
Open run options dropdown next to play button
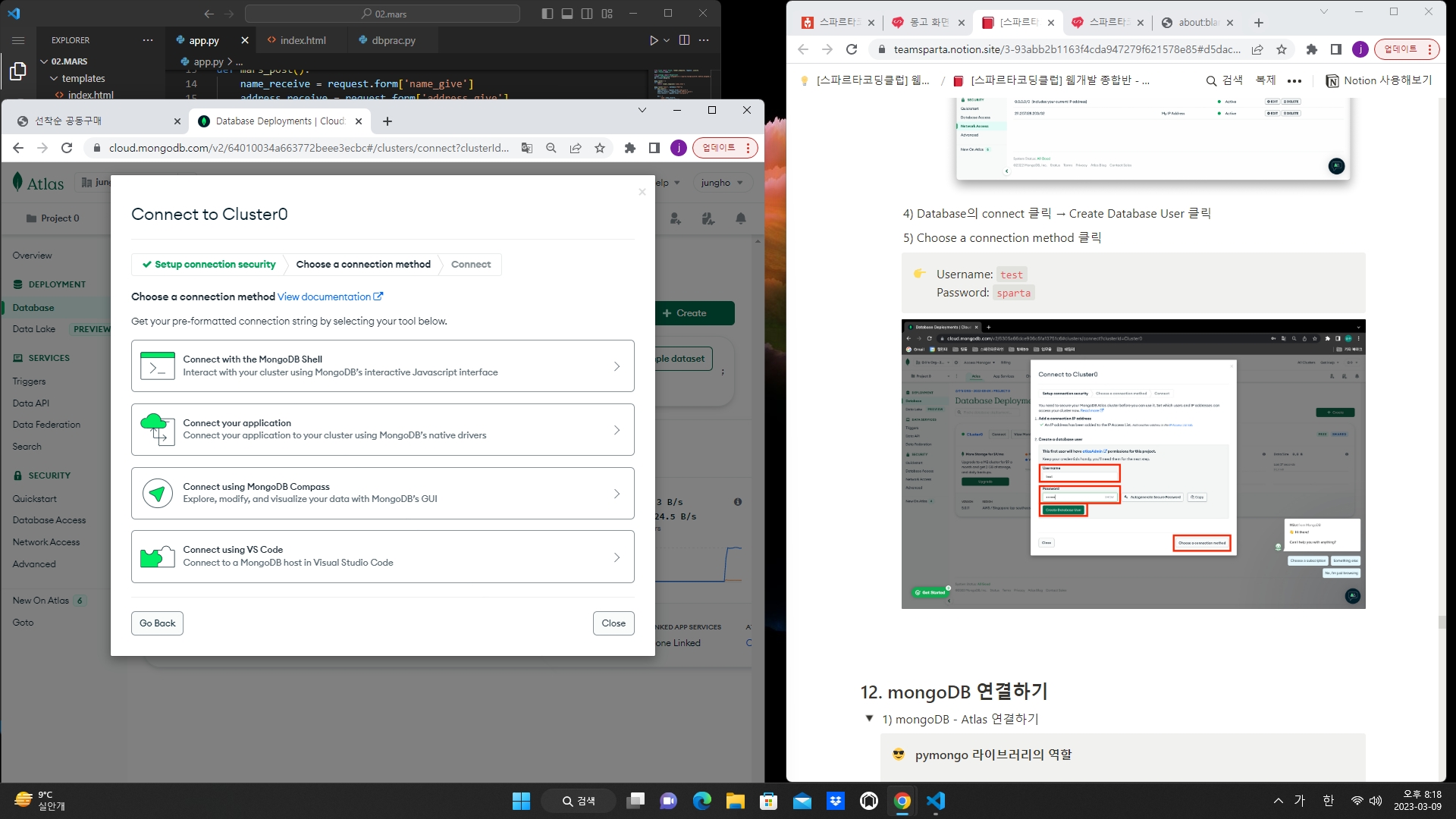click(x=667, y=40)
